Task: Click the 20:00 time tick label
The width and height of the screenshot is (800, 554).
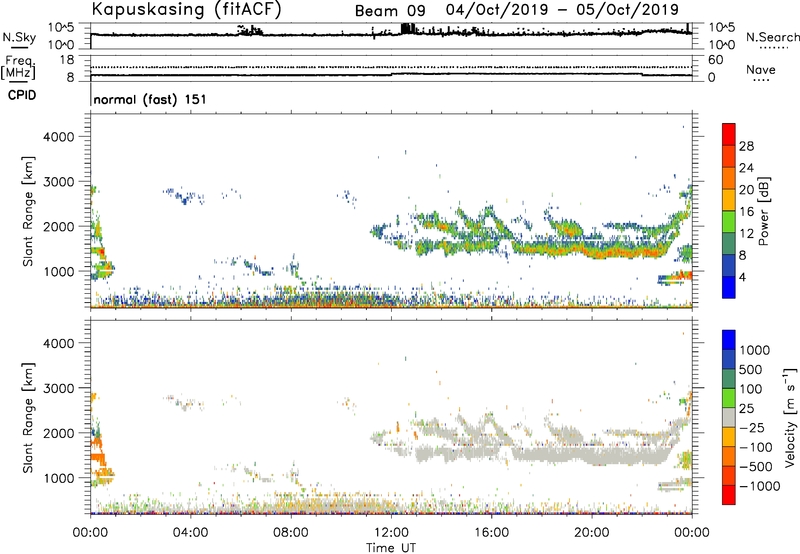Action: pos(591,533)
